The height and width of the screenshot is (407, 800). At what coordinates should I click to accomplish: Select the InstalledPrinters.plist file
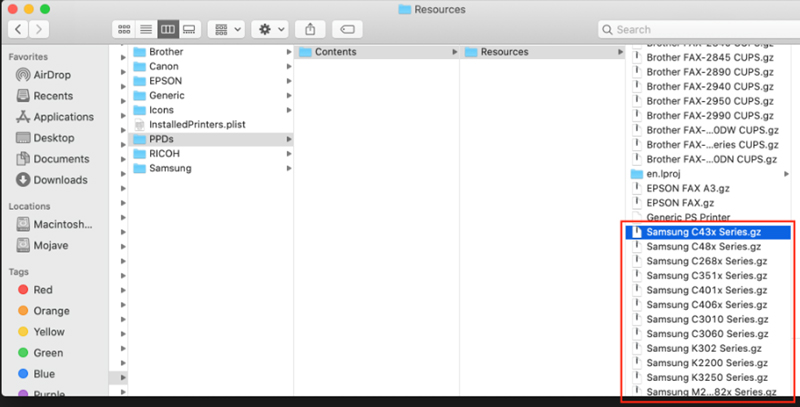tap(211, 124)
